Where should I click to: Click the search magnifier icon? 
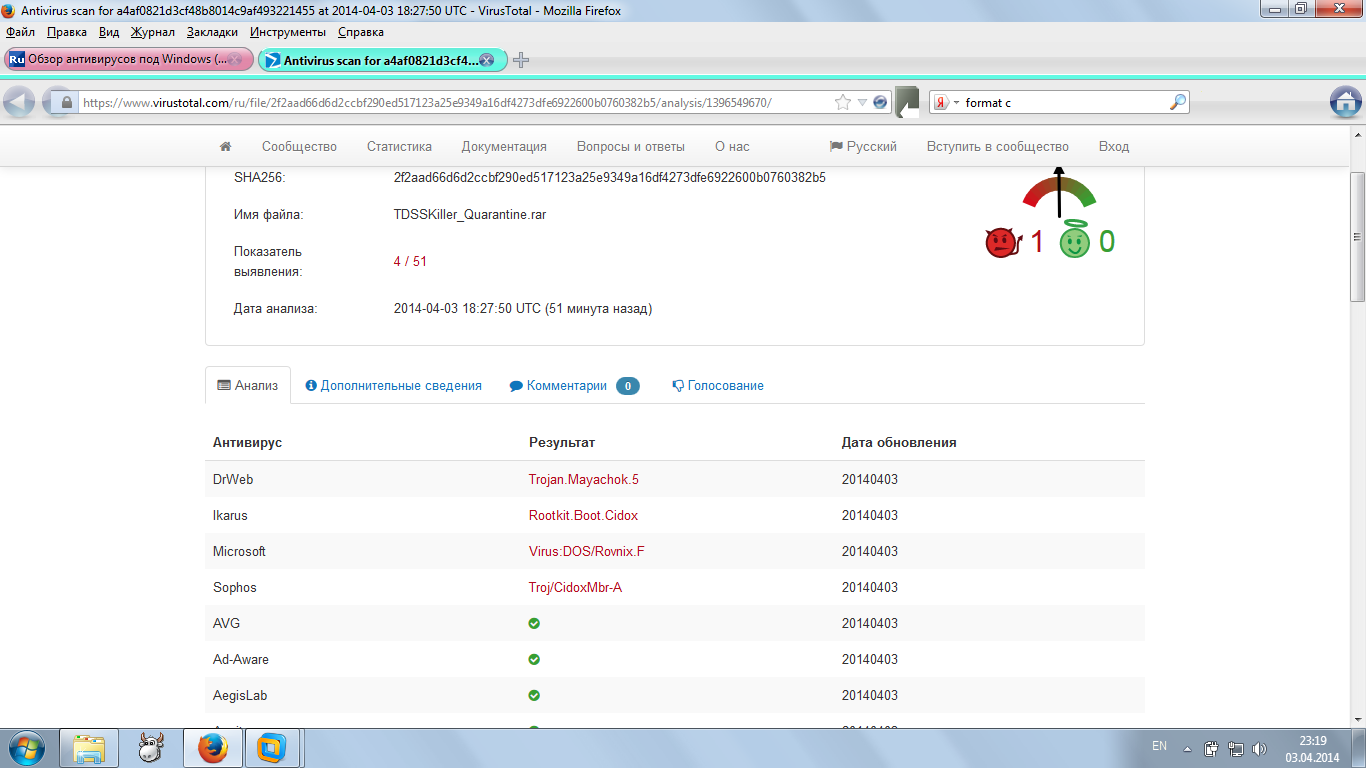pyautogui.click(x=1177, y=102)
